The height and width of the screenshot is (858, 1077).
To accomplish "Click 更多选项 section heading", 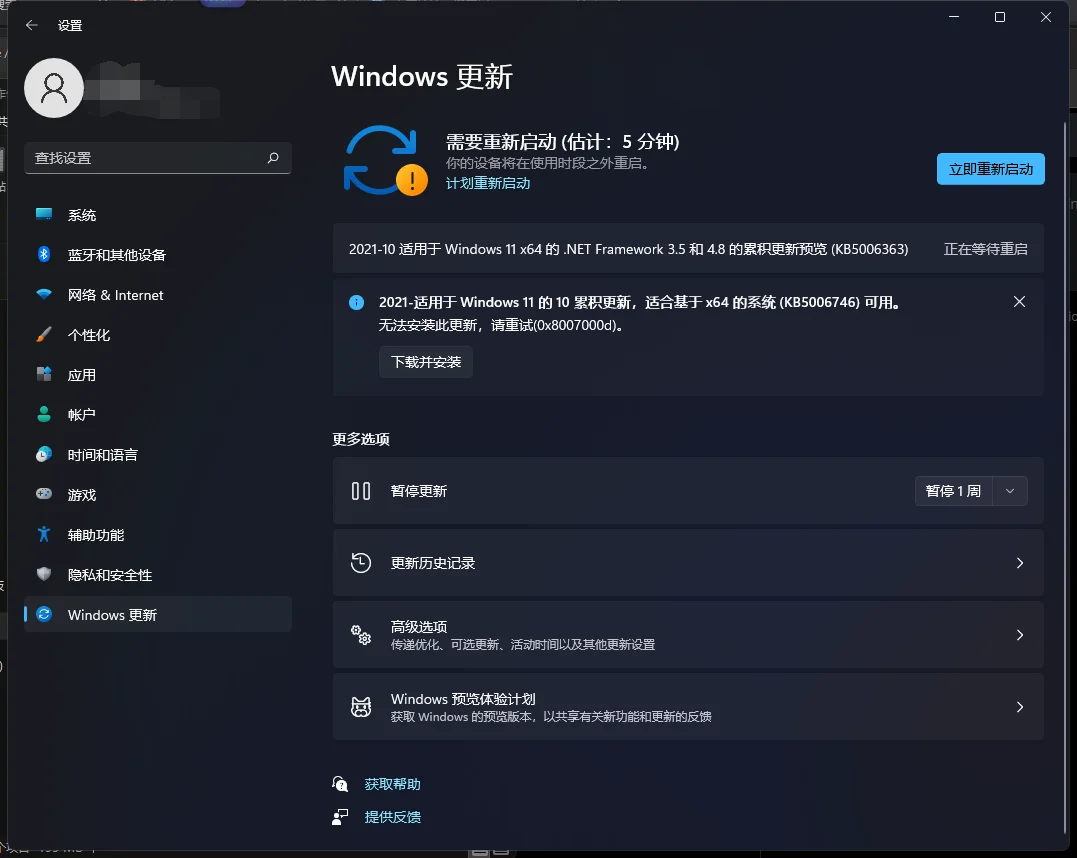I will (x=361, y=439).
